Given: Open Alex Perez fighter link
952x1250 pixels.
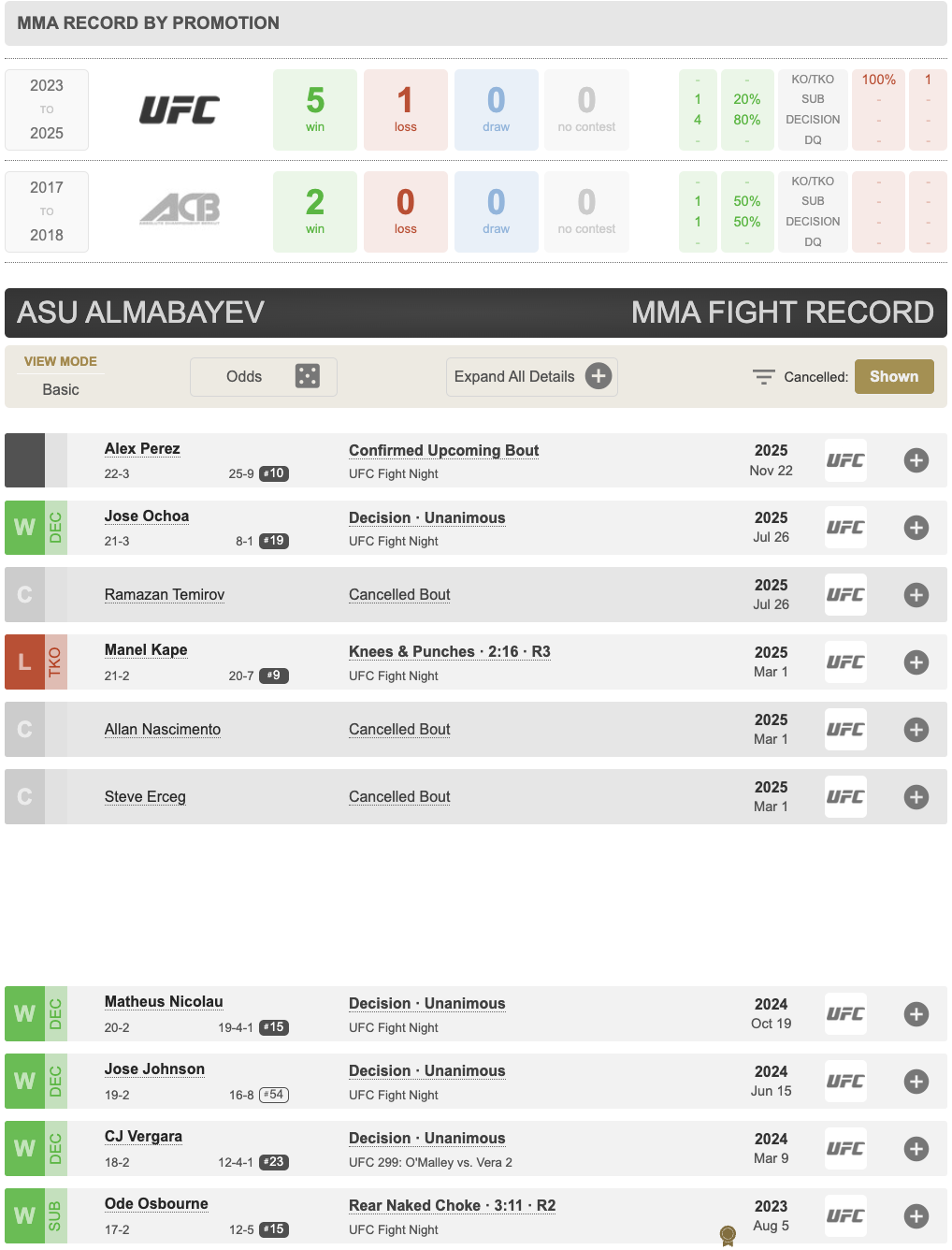Looking at the screenshot, I should [142, 449].
